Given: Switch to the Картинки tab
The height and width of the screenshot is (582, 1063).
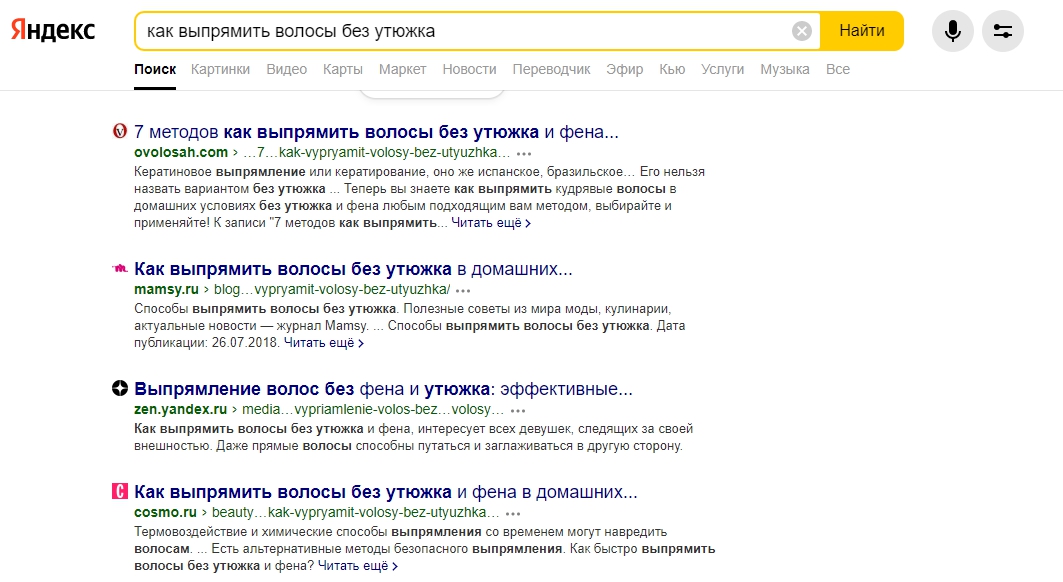Looking at the screenshot, I should click(x=220, y=69).
